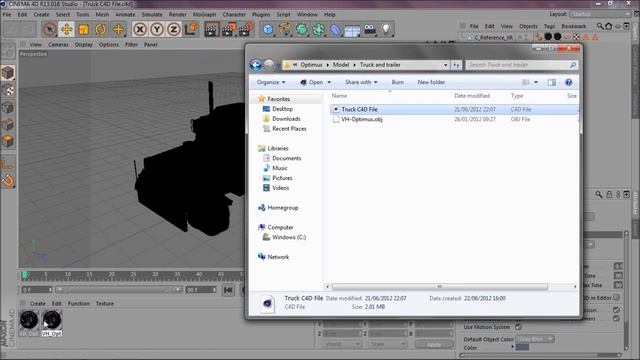The height and width of the screenshot is (360, 640).
Task: Add a camera object icon
Action: 369,29
